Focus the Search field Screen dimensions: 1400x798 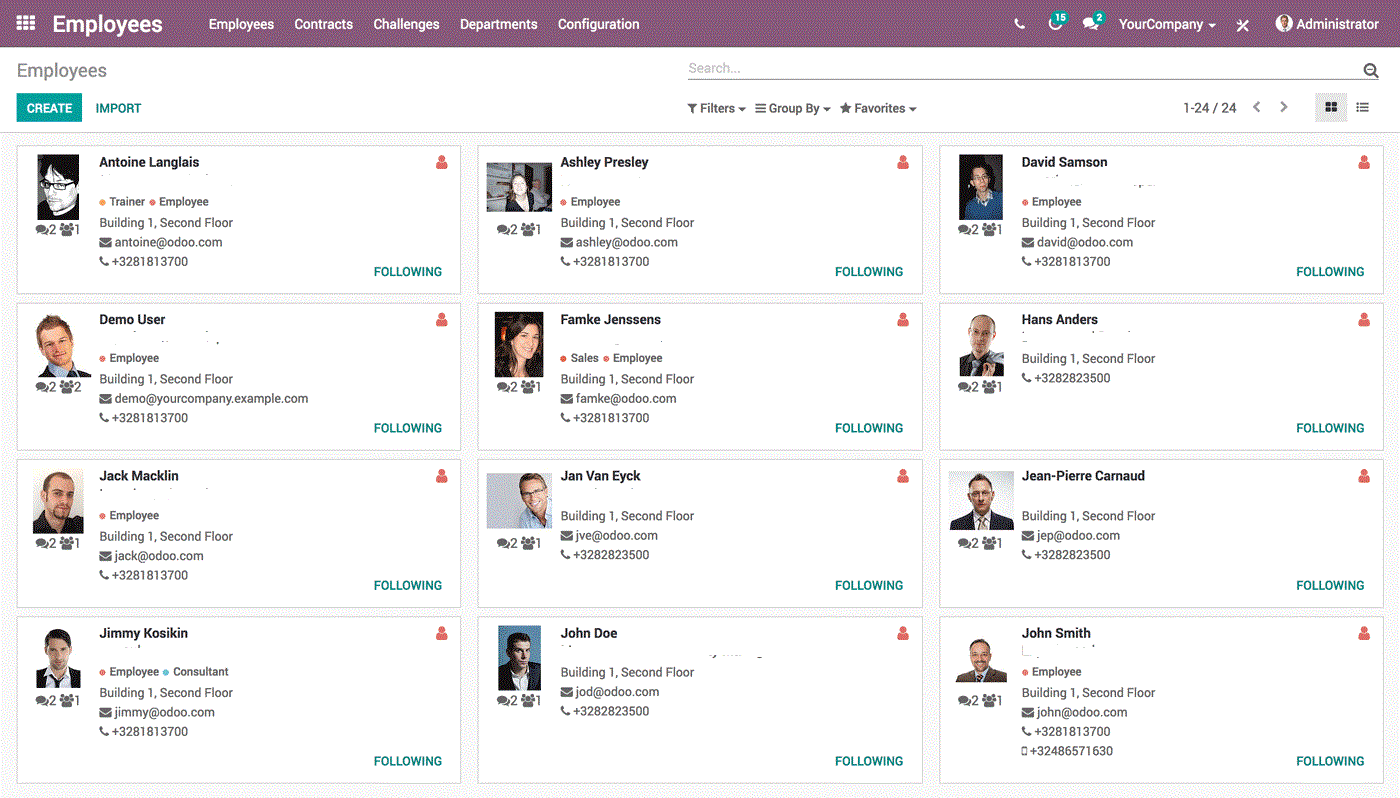click(1022, 69)
